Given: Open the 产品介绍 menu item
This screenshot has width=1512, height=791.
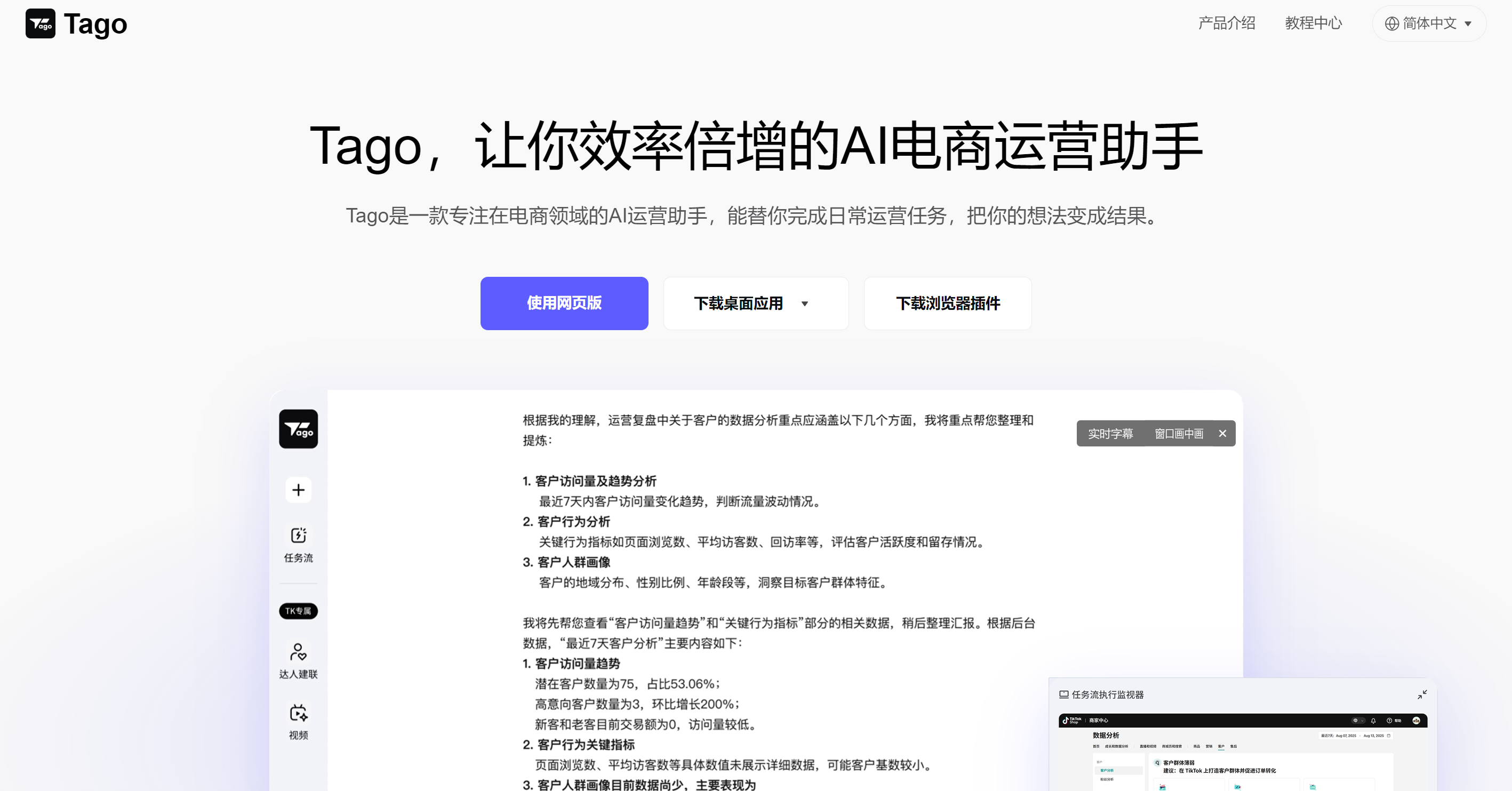Looking at the screenshot, I should point(1226,23).
